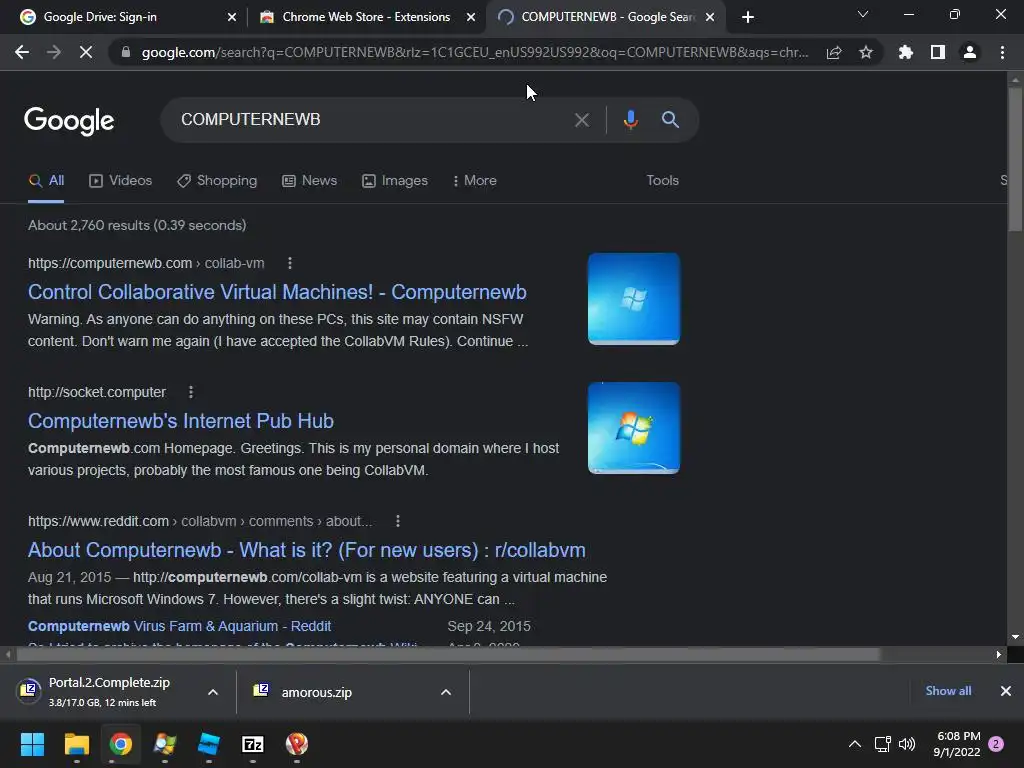Click Show all downloads

pos(948,691)
